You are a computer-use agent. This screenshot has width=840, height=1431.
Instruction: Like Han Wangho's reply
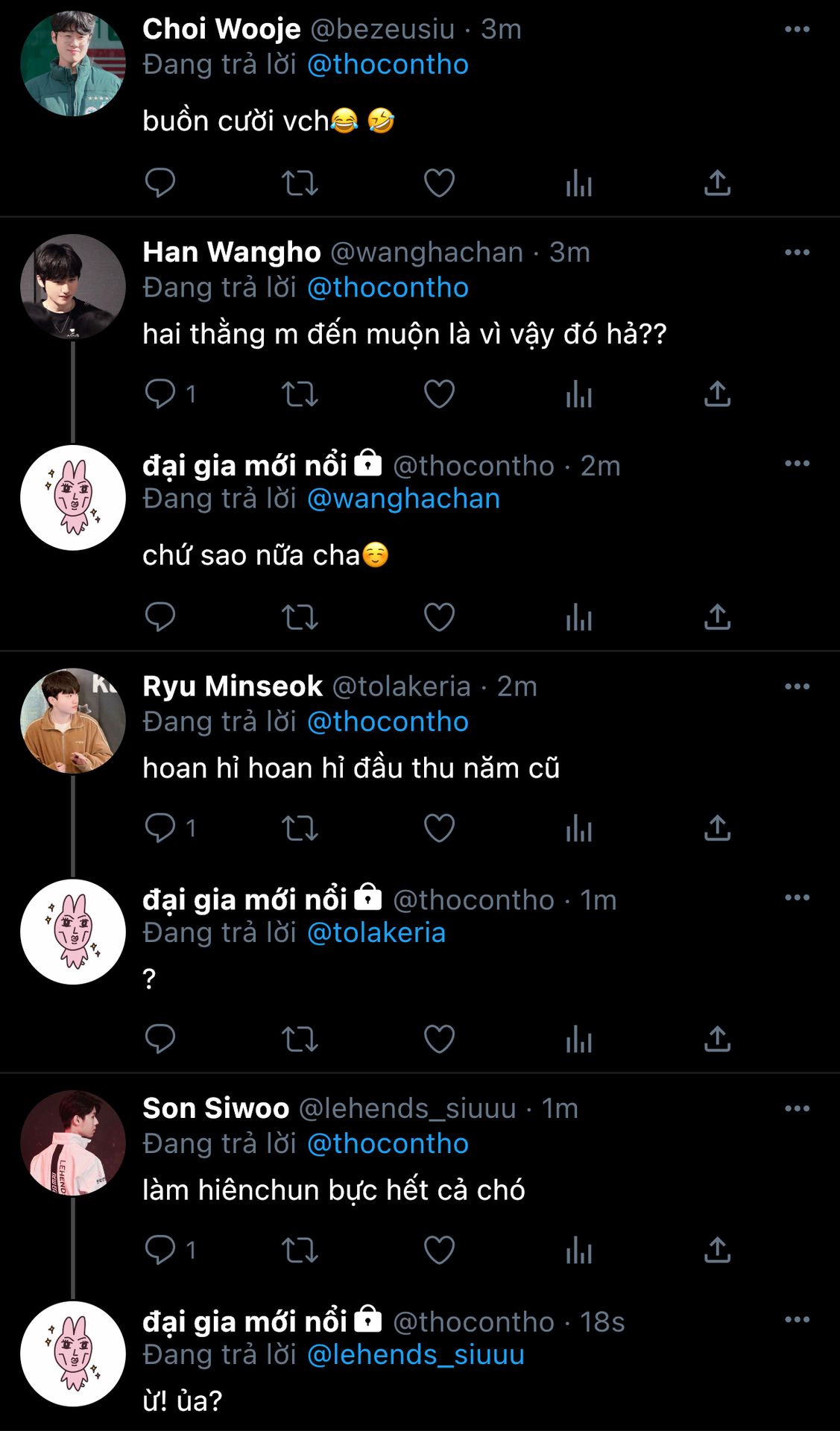pyautogui.click(x=439, y=394)
